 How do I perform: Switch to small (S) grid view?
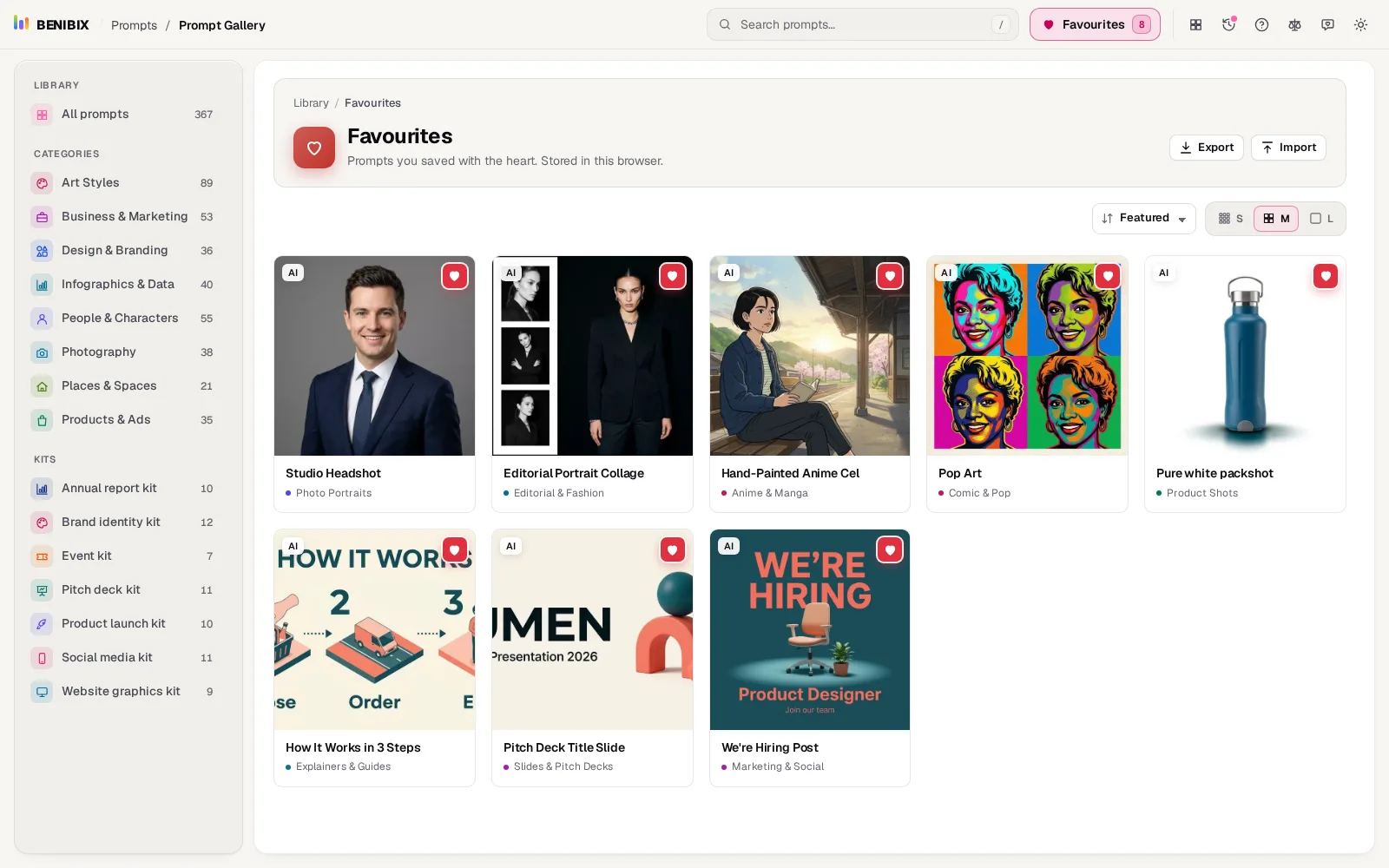point(1231,219)
